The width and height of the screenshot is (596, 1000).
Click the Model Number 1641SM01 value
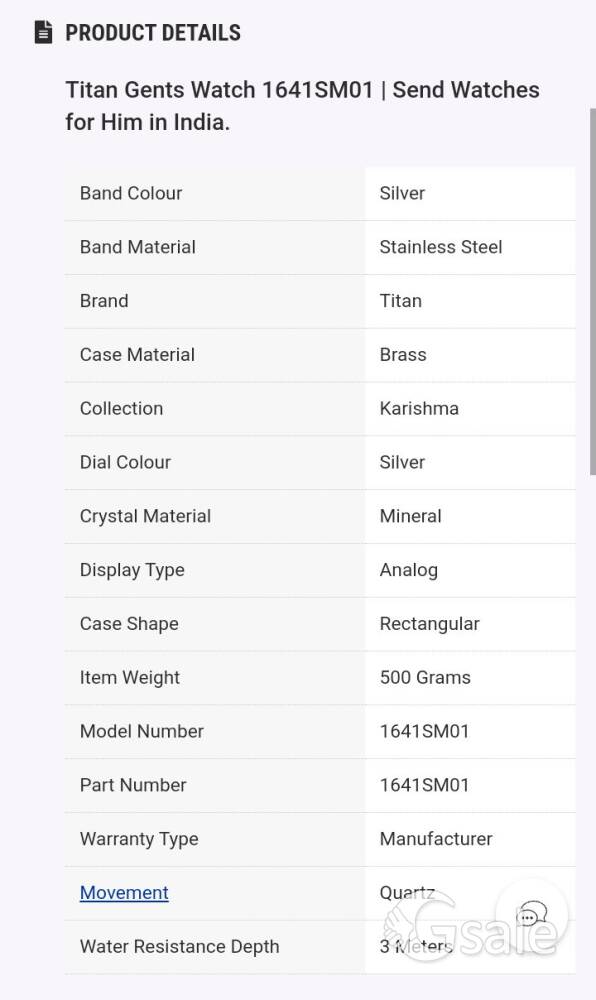pos(425,731)
